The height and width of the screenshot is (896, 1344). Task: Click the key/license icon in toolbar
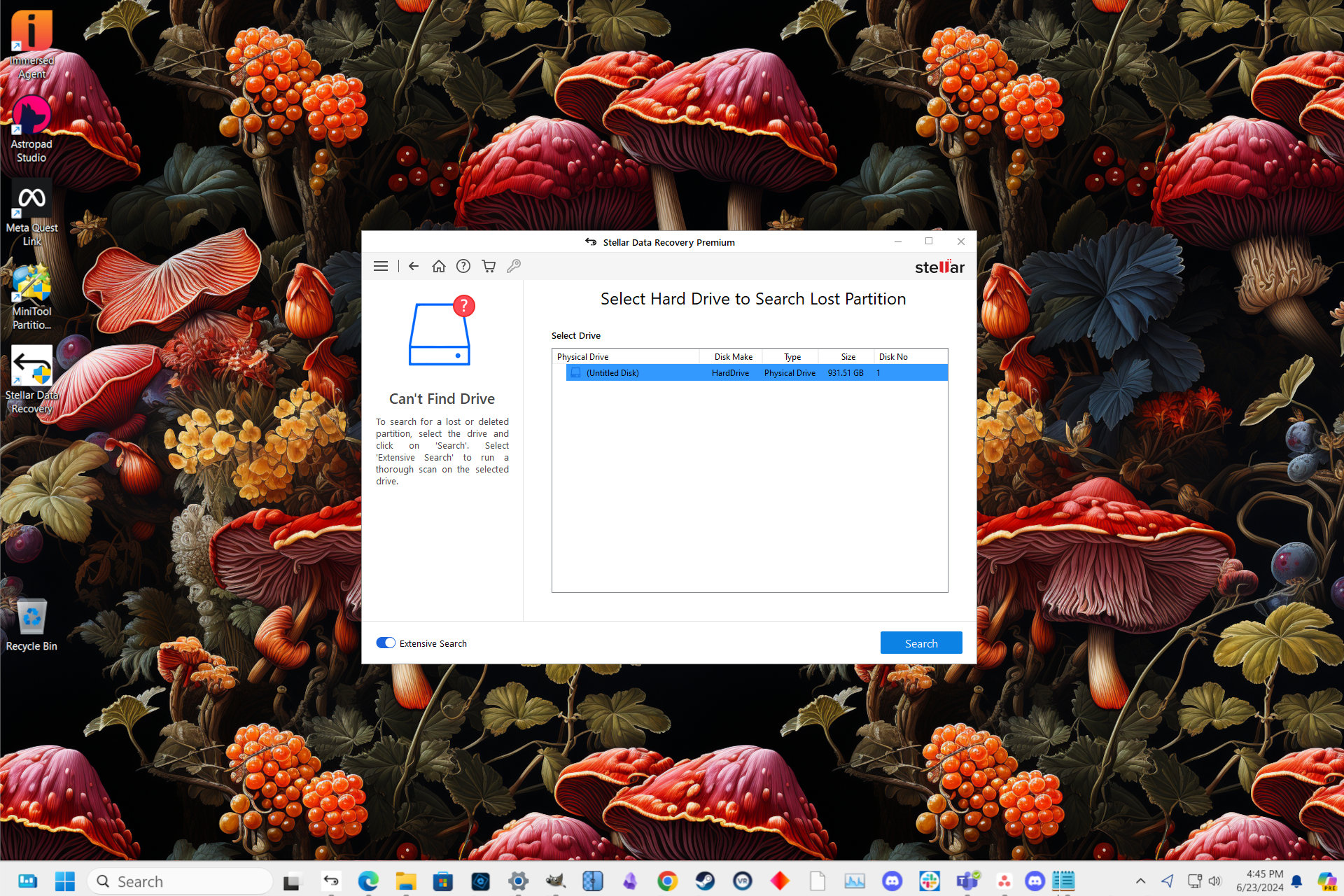pyautogui.click(x=515, y=266)
